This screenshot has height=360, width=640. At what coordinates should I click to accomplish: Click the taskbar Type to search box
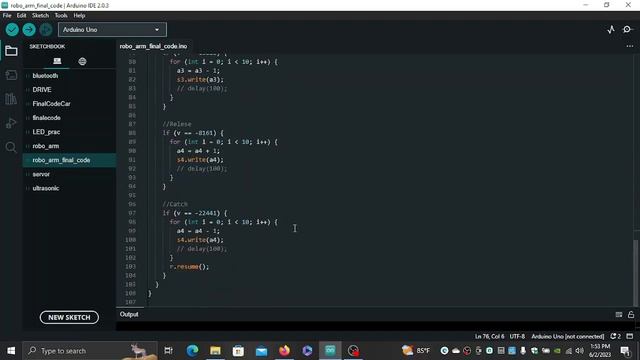[90, 351]
